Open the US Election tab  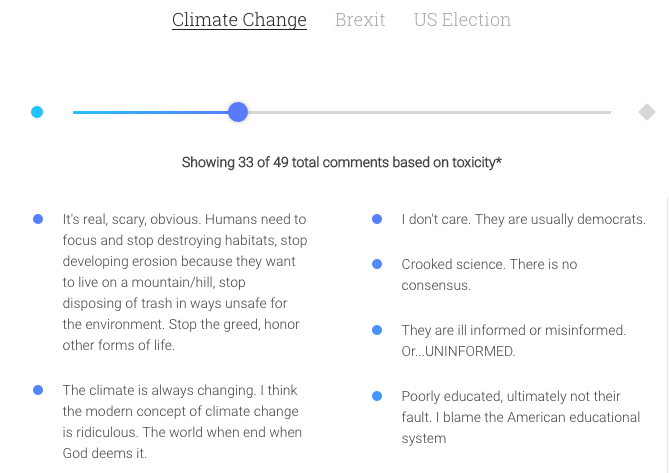[462, 20]
